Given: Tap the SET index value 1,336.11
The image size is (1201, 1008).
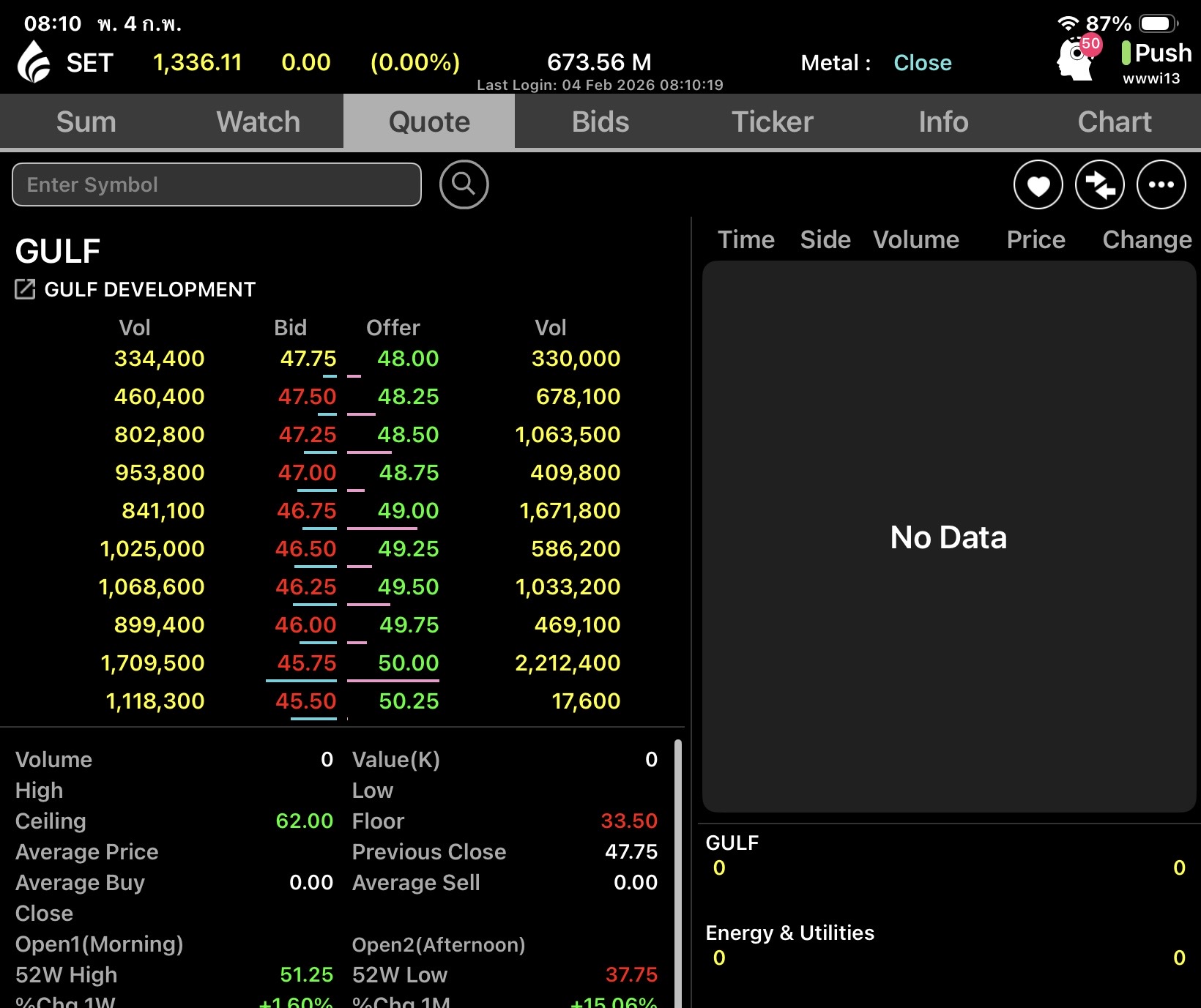Looking at the screenshot, I should (x=198, y=62).
